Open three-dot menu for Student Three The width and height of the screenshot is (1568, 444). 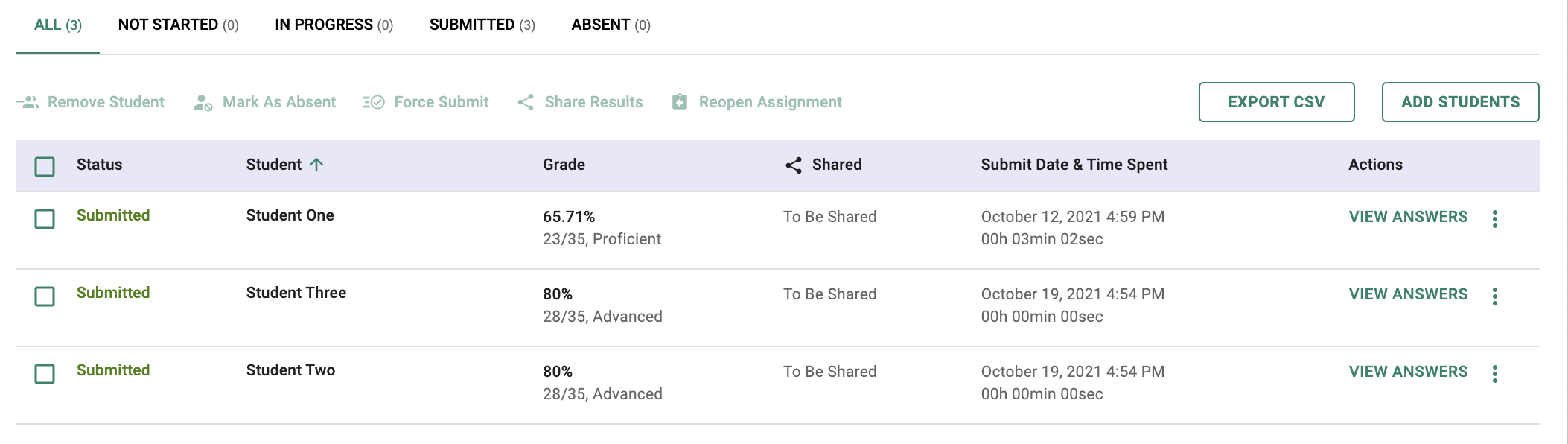[1494, 296]
